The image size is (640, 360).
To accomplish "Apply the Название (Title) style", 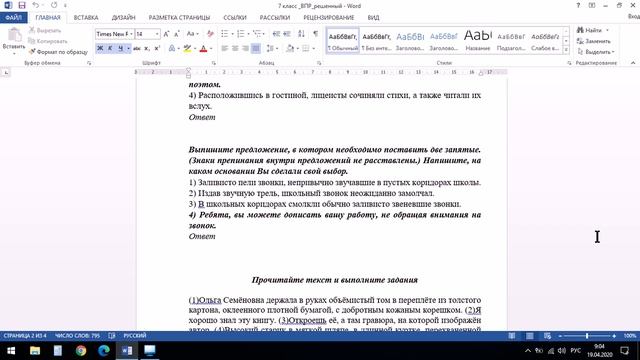I will (x=478, y=41).
